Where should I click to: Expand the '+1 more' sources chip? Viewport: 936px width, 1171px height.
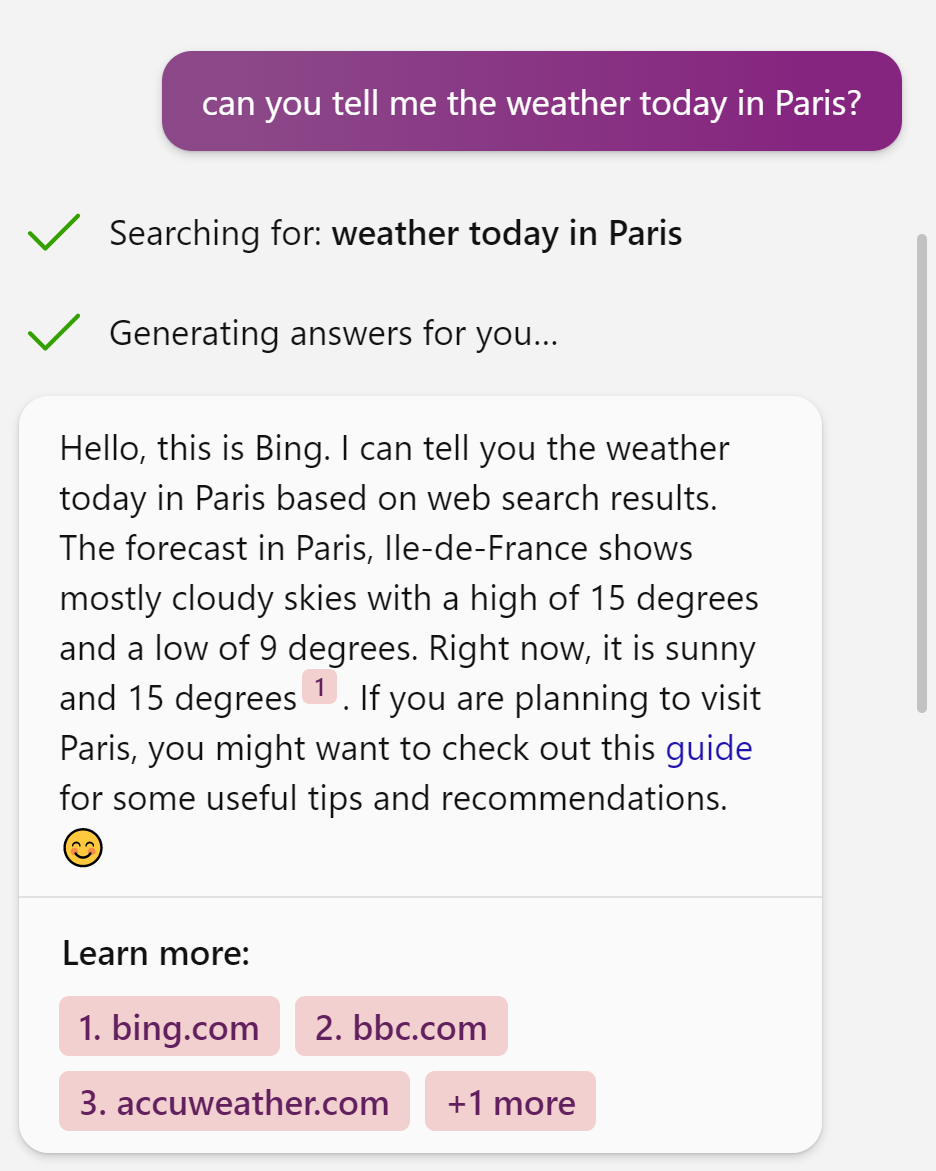(x=510, y=1102)
